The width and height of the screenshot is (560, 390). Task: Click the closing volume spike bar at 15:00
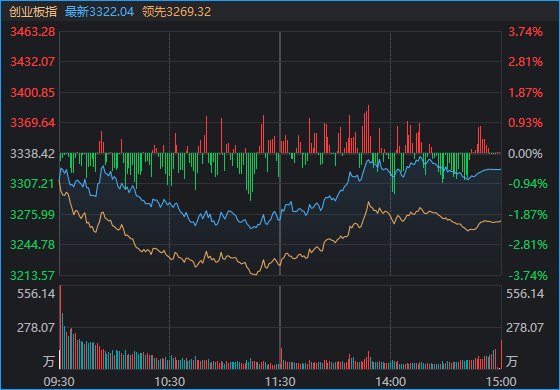coord(501,354)
